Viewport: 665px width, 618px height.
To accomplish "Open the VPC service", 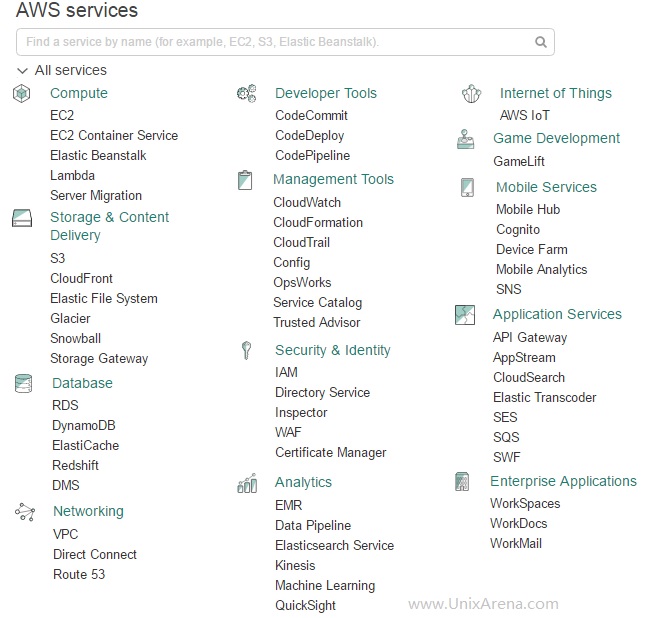I will point(66,534).
